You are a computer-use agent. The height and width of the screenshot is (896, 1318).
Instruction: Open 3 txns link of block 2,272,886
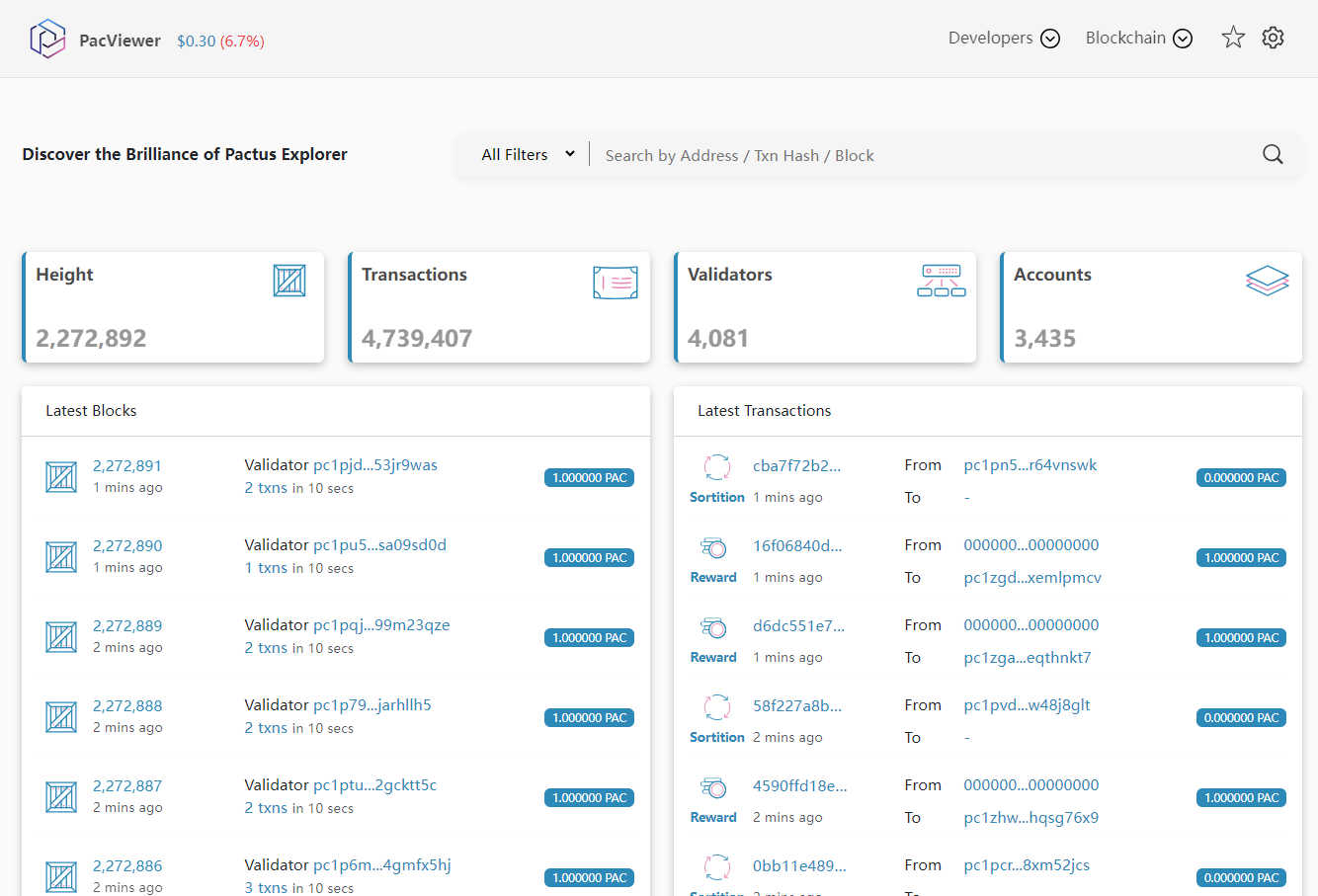(266, 887)
